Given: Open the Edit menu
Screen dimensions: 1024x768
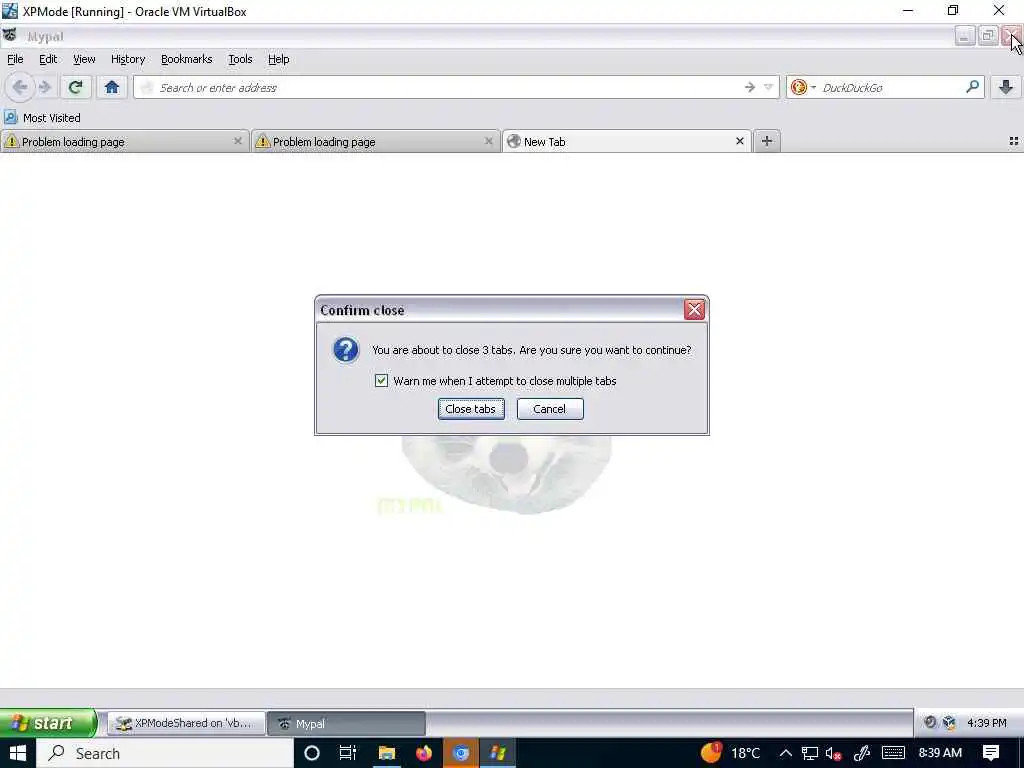Looking at the screenshot, I should 48,59.
